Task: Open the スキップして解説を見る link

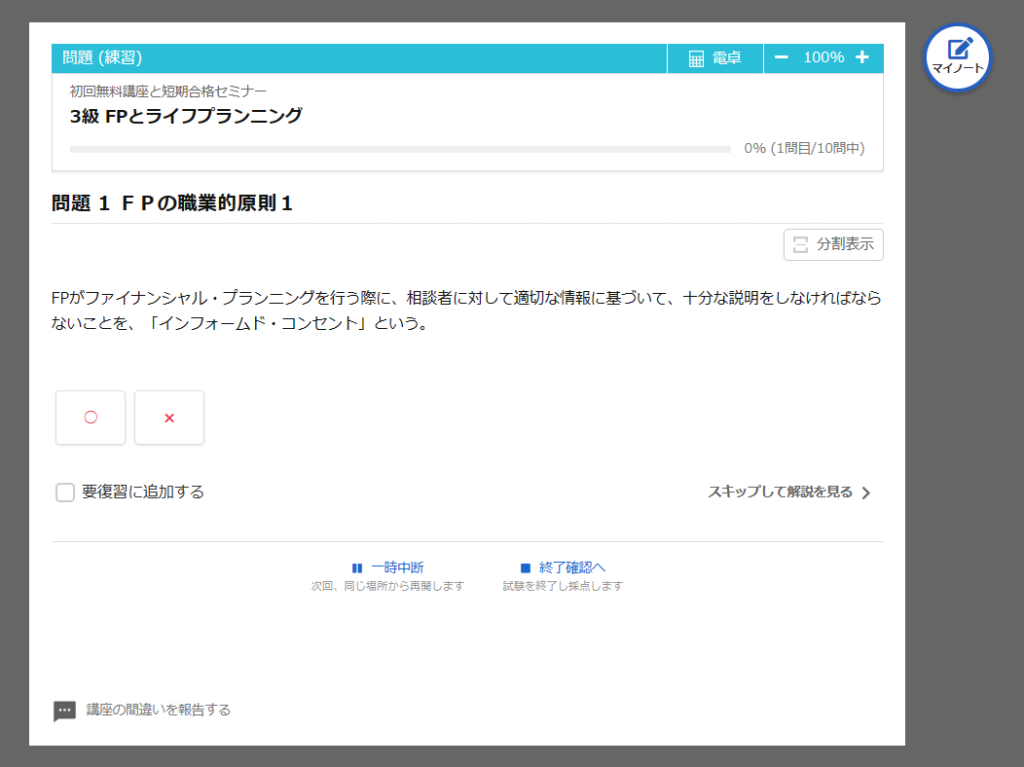Action: pyautogui.click(x=780, y=492)
